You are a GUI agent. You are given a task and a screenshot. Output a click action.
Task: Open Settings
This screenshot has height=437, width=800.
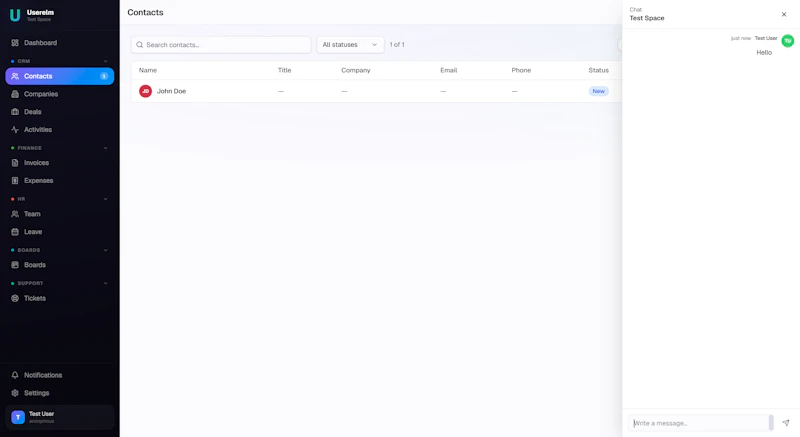[59, 393]
